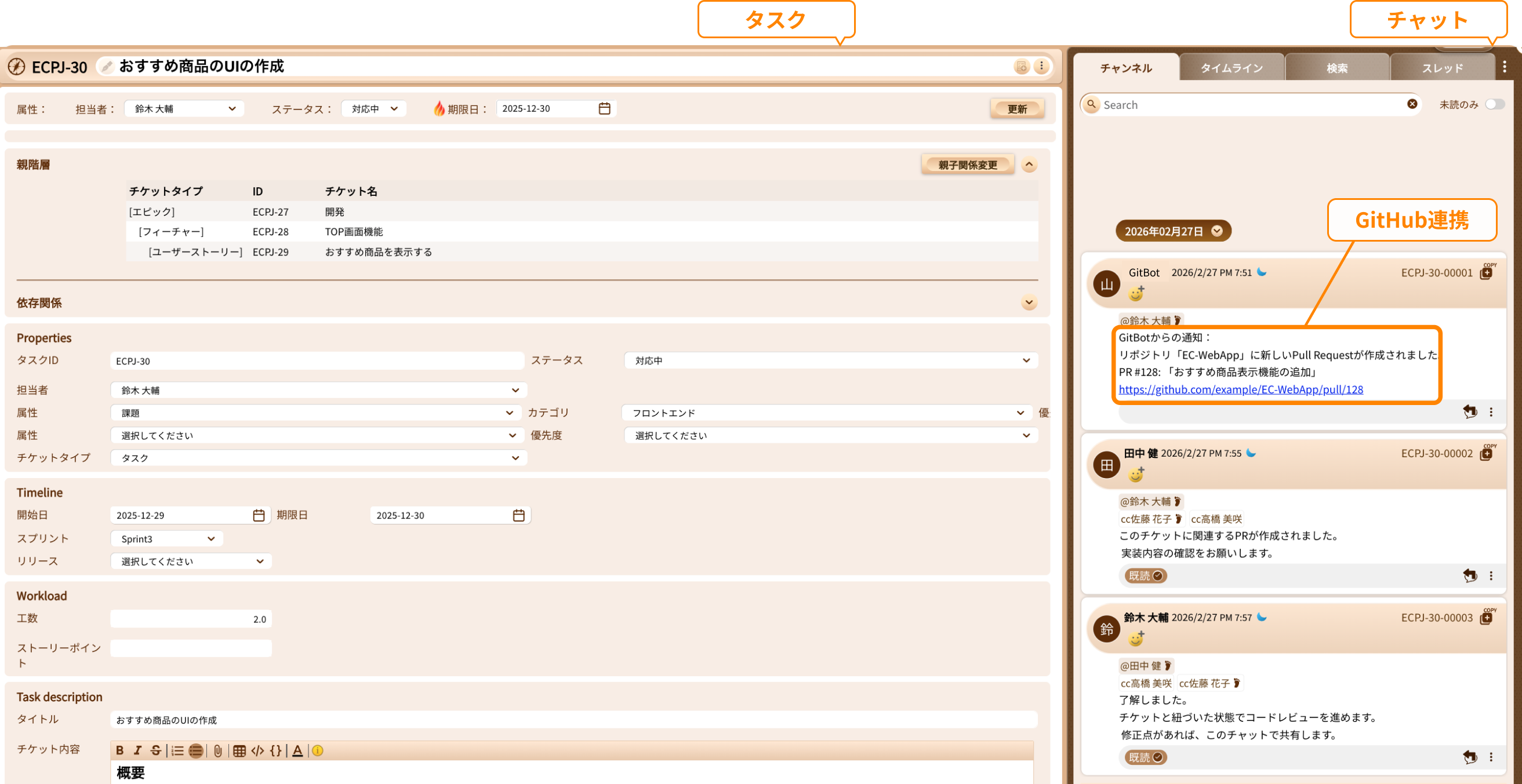Screen dimensions: 1522x784
Task: Open the header ステータス dropdown
Action: coord(374,108)
